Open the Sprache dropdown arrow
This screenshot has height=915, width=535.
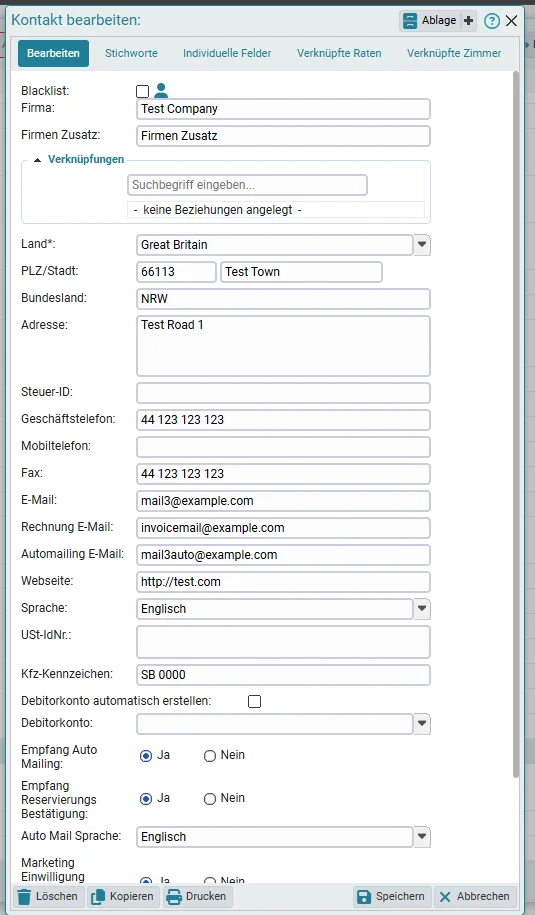pos(422,609)
